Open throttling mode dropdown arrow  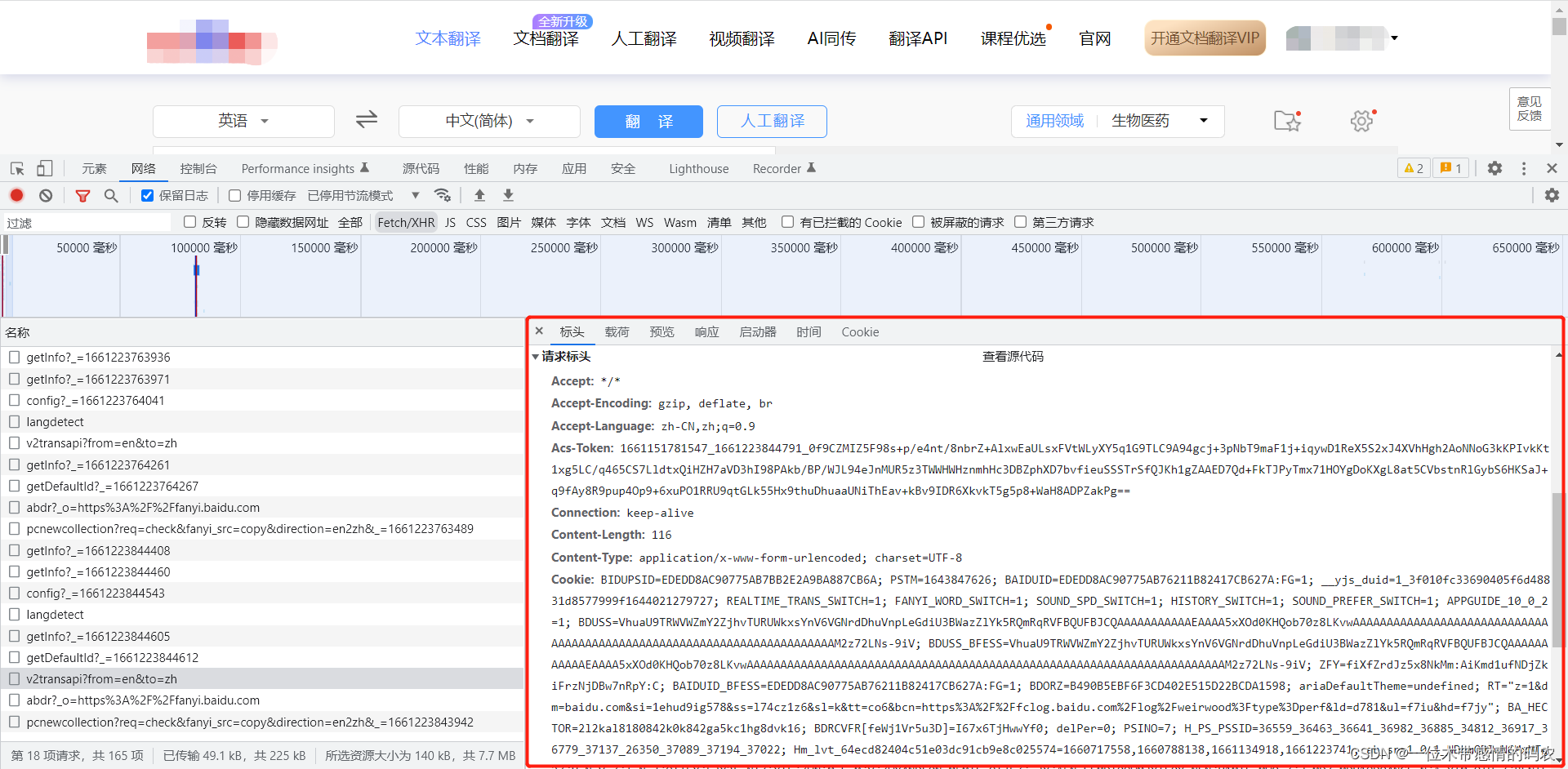[416, 195]
